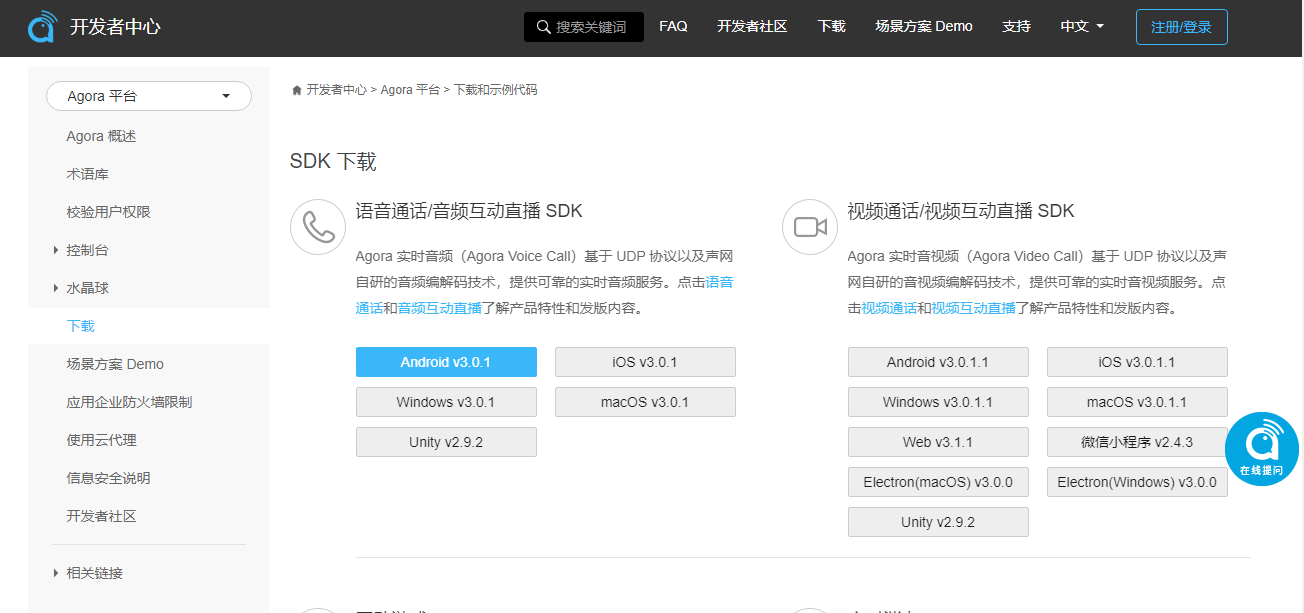This screenshot has width=1304, height=613.
Task: Open Agora 概述 in sidebar
Action: point(101,136)
